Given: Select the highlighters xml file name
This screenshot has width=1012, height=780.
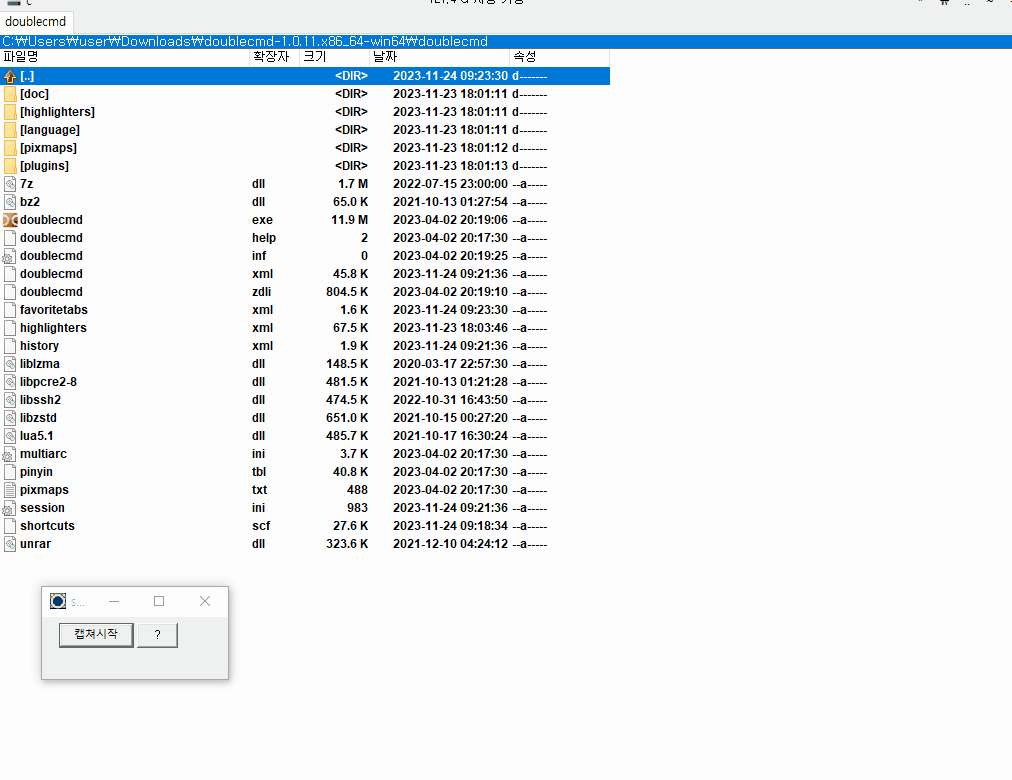Looking at the screenshot, I should [53, 328].
